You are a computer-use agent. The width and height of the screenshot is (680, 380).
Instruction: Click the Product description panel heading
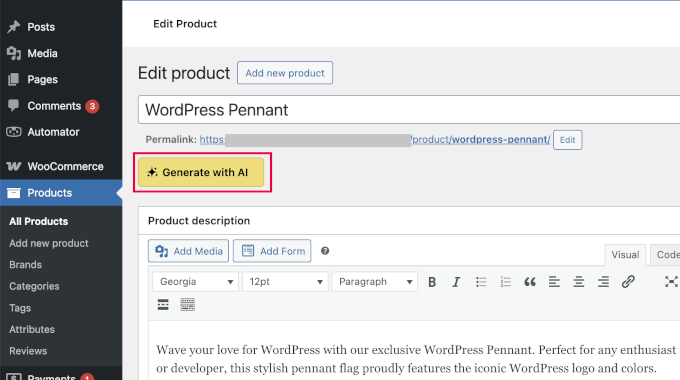pyautogui.click(x=199, y=221)
